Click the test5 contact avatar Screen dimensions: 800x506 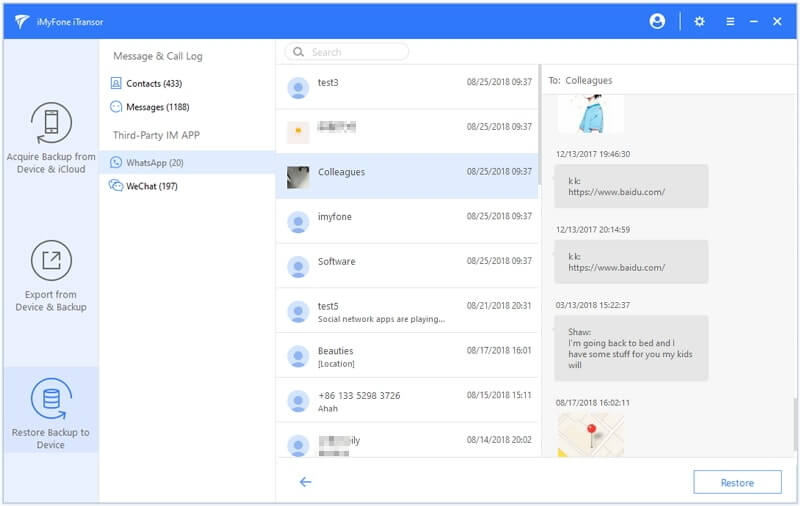pyautogui.click(x=298, y=312)
